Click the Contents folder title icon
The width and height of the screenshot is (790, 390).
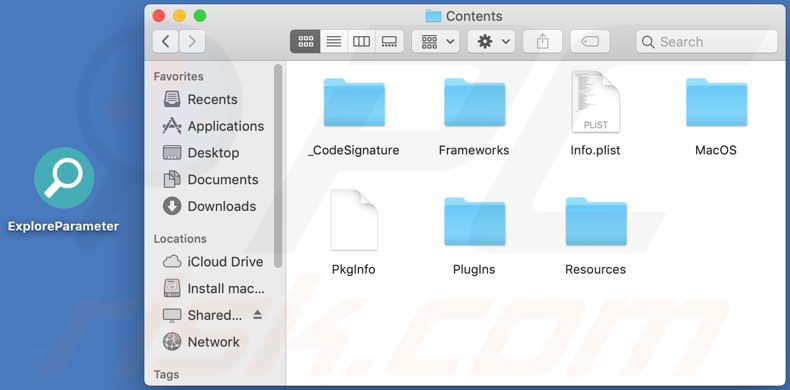click(x=433, y=16)
